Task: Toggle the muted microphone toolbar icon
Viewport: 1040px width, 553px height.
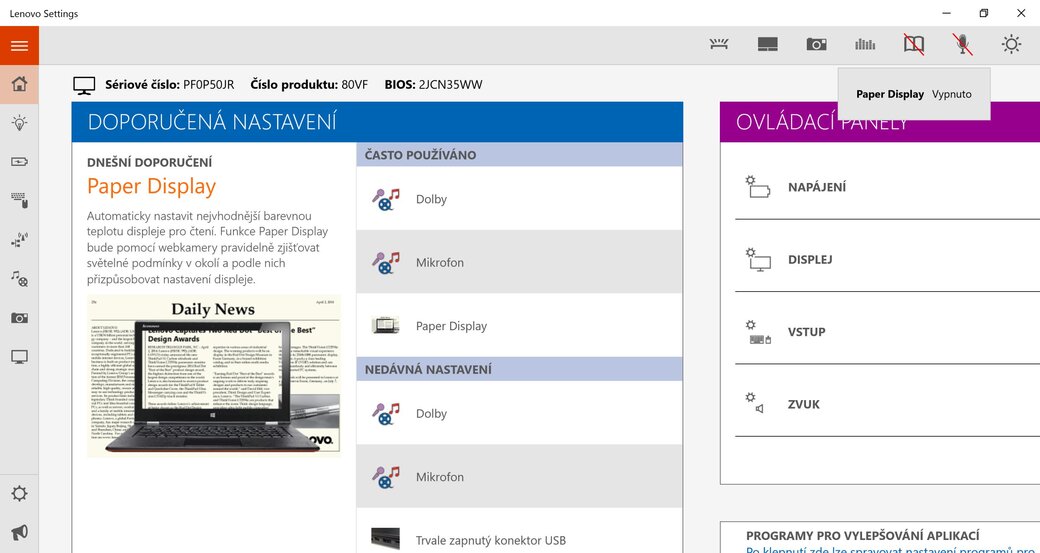Action: (962, 44)
